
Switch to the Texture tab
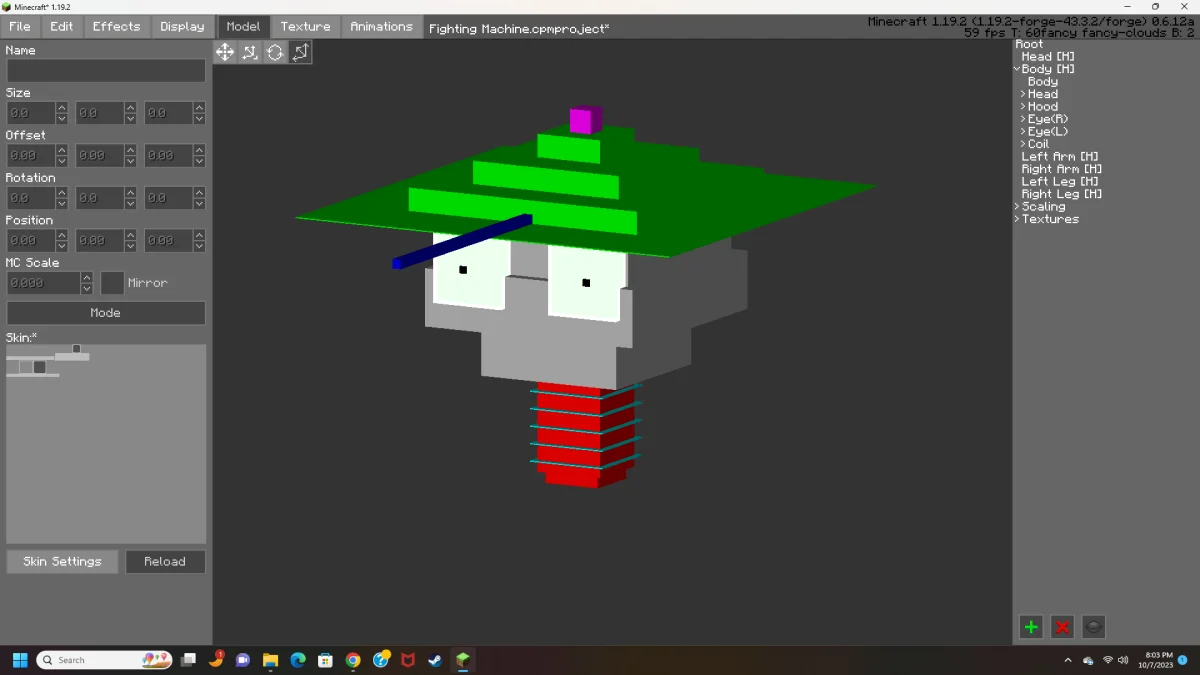[x=305, y=27]
